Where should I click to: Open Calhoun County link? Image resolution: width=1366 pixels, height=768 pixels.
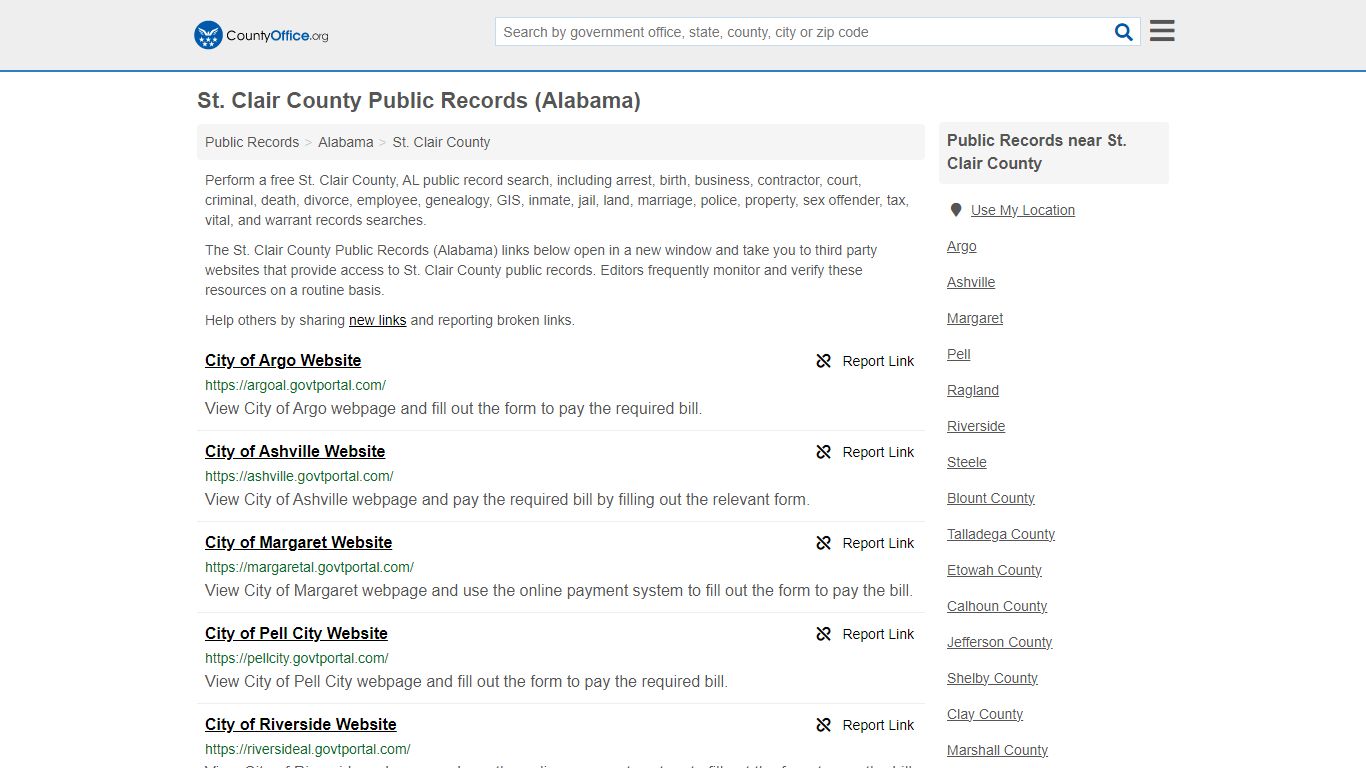coord(997,606)
